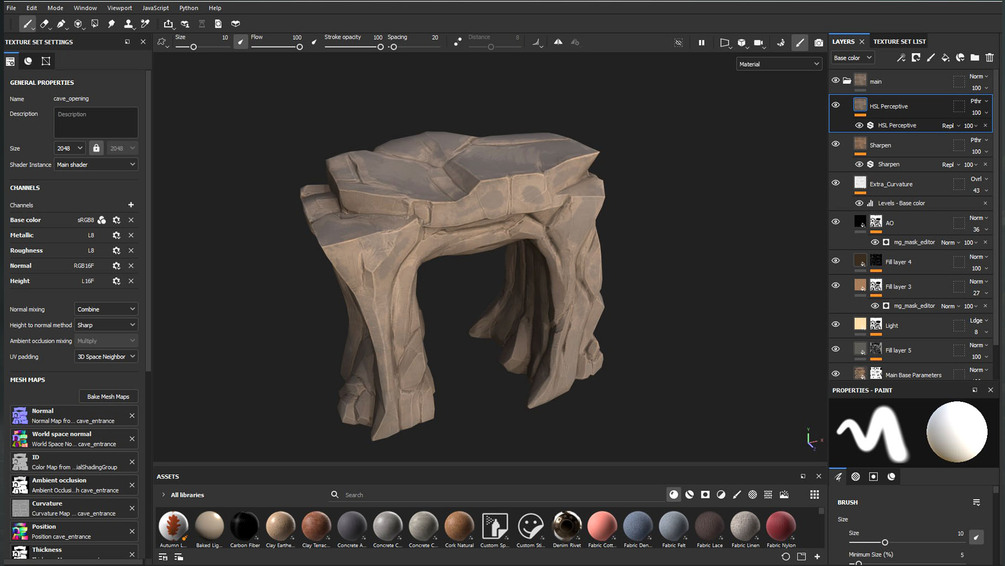Switch assets view to grid icon
1005x566 pixels.
click(815, 495)
